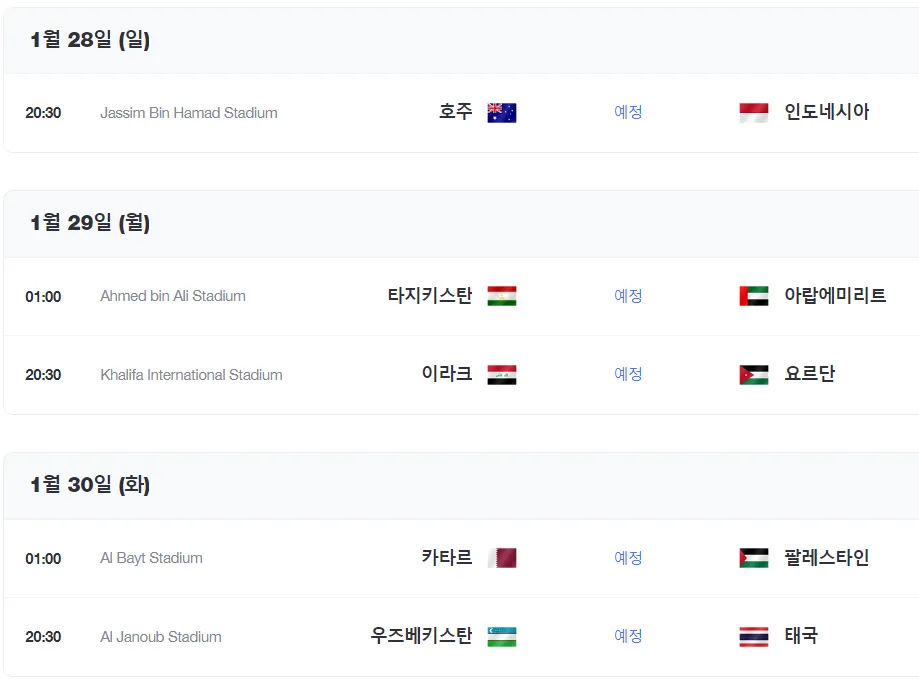
Task: Click the Uzbekistan flag icon
Action: coord(502,637)
